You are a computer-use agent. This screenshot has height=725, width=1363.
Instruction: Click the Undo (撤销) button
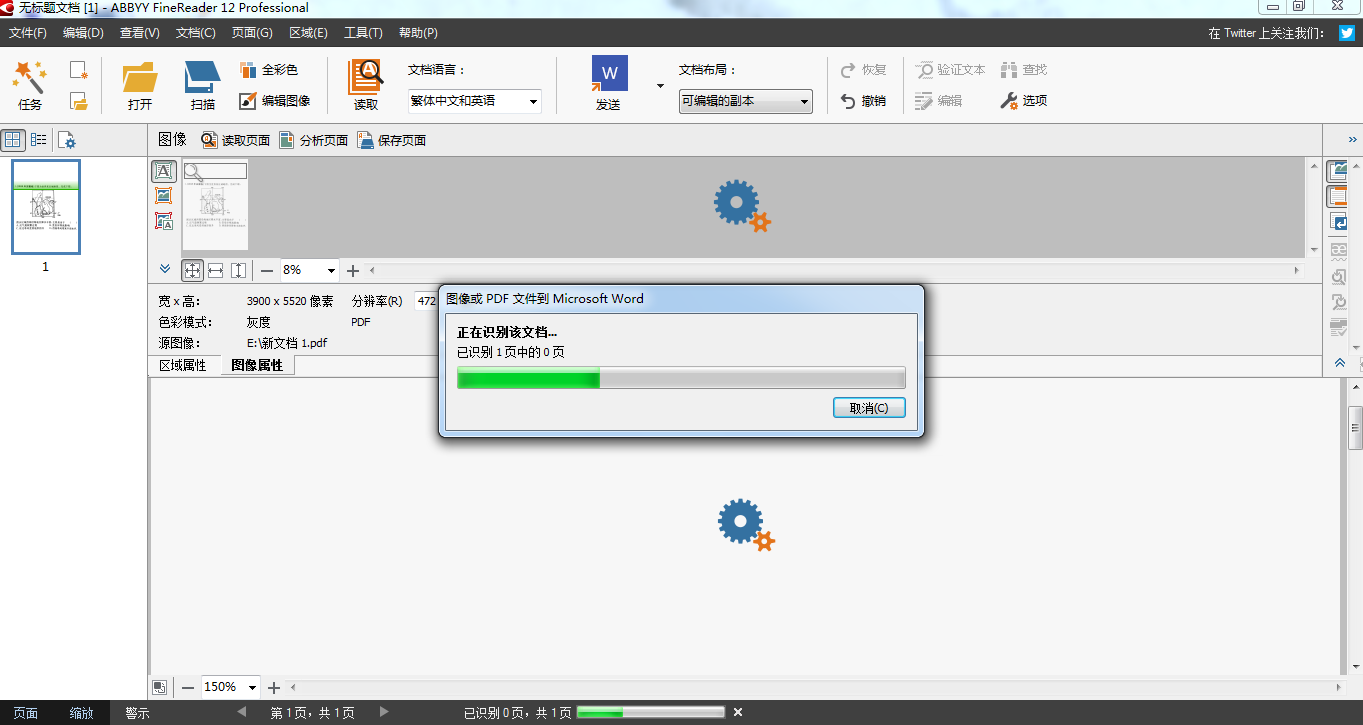tap(863, 101)
